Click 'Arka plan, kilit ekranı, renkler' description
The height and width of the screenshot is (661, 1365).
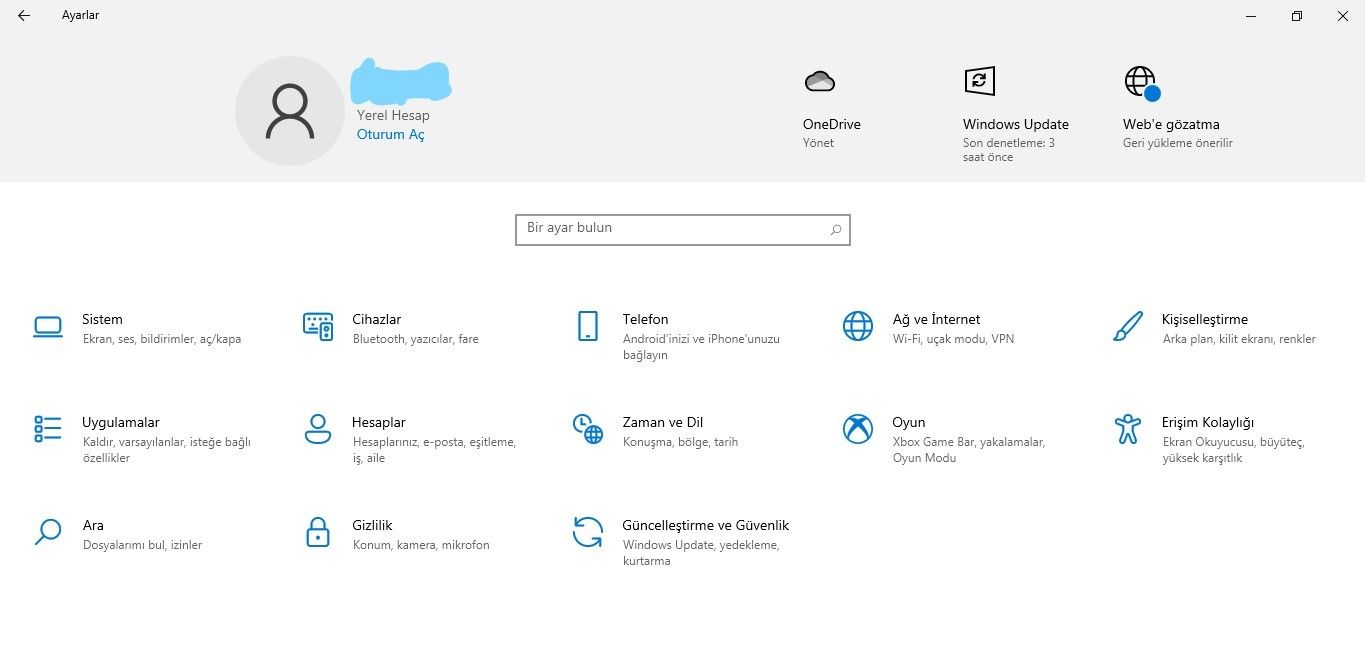pyautogui.click(x=1239, y=339)
